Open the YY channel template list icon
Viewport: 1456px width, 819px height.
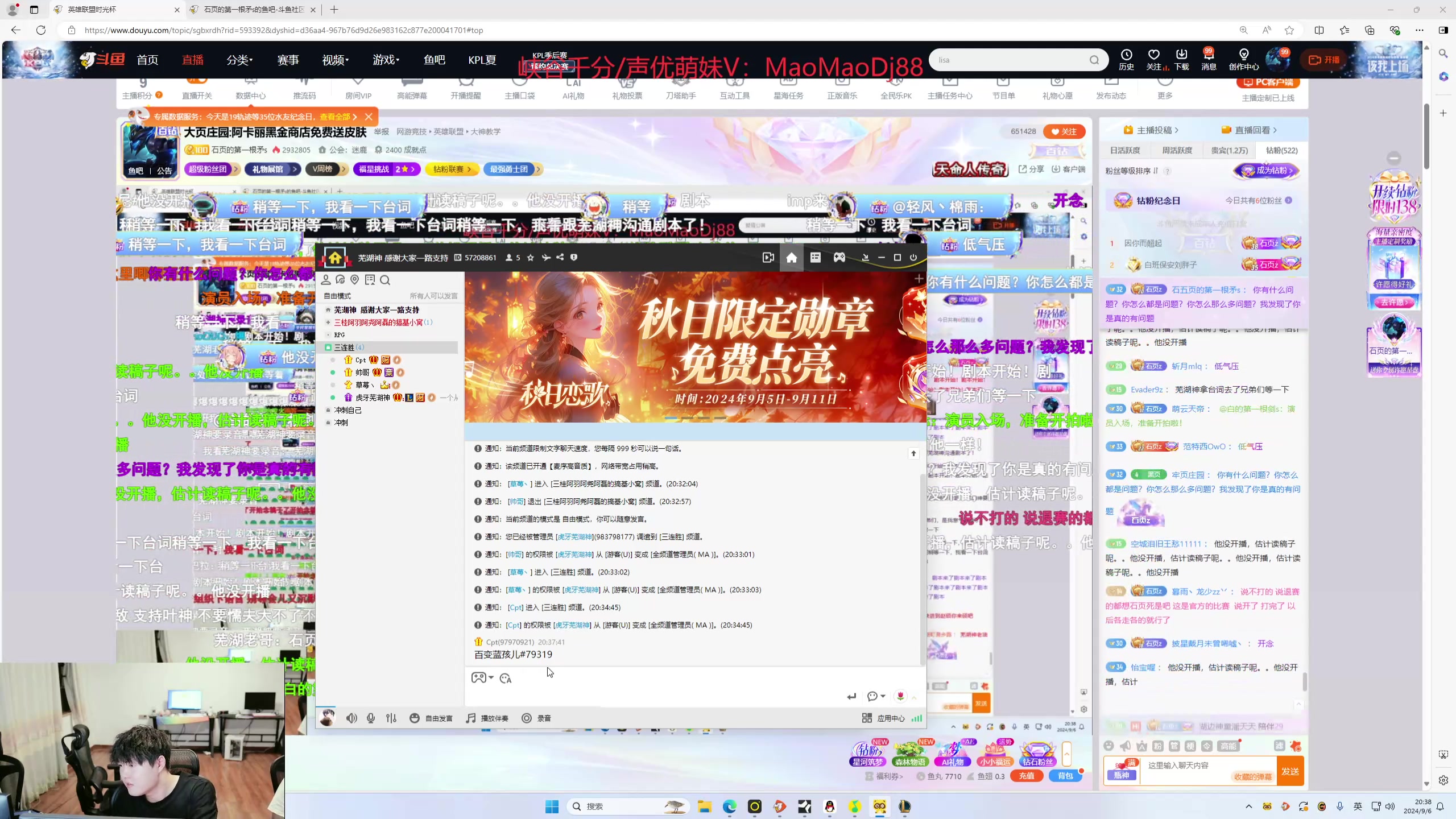click(x=815, y=258)
